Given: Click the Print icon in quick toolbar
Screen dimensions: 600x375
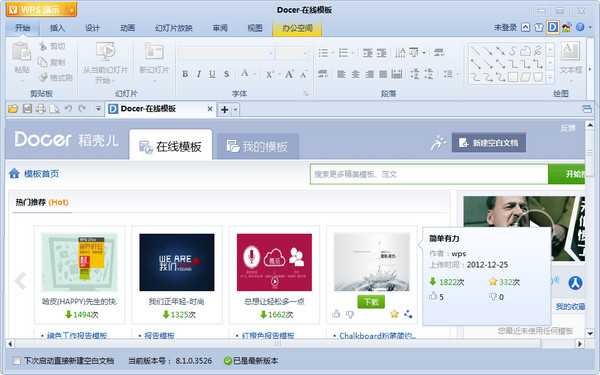Looking at the screenshot, I should (x=41, y=109).
